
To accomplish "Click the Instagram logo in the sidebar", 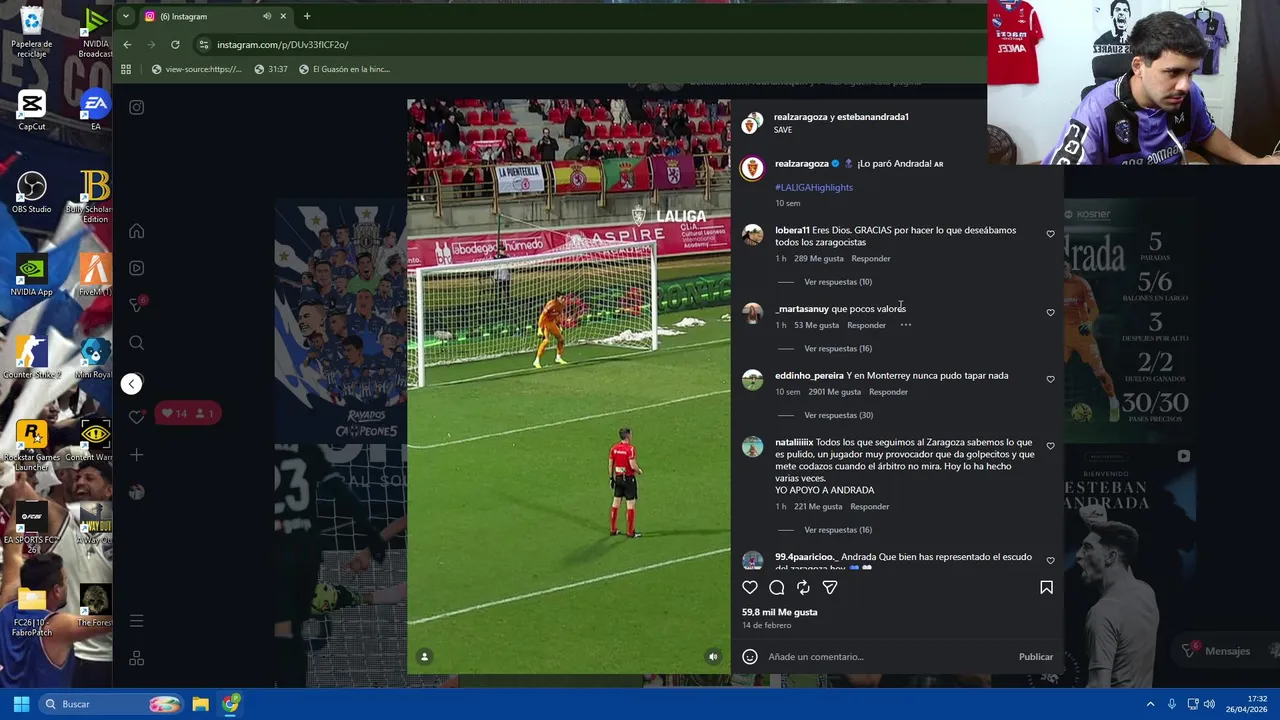I will (137, 107).
